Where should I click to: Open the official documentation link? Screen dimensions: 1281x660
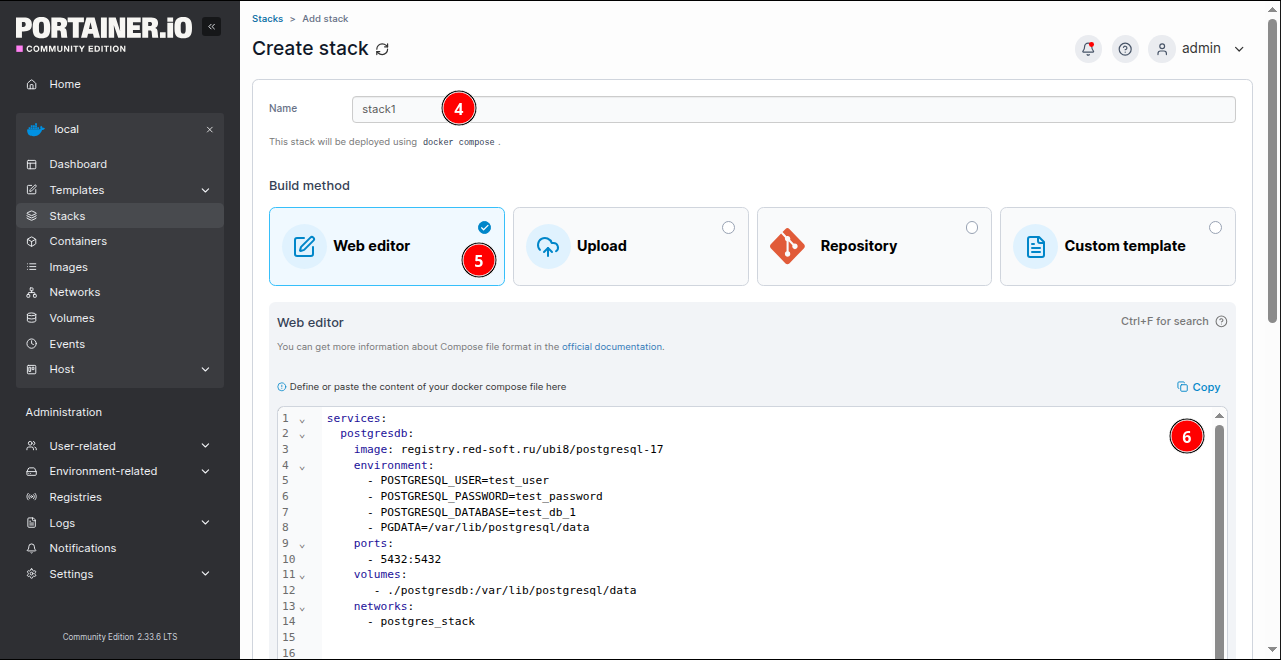612,347
